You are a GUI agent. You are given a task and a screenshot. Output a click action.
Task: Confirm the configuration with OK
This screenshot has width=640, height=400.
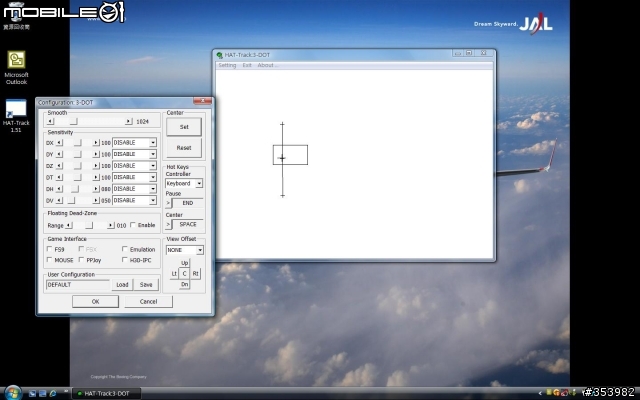[x=96, y=302]
